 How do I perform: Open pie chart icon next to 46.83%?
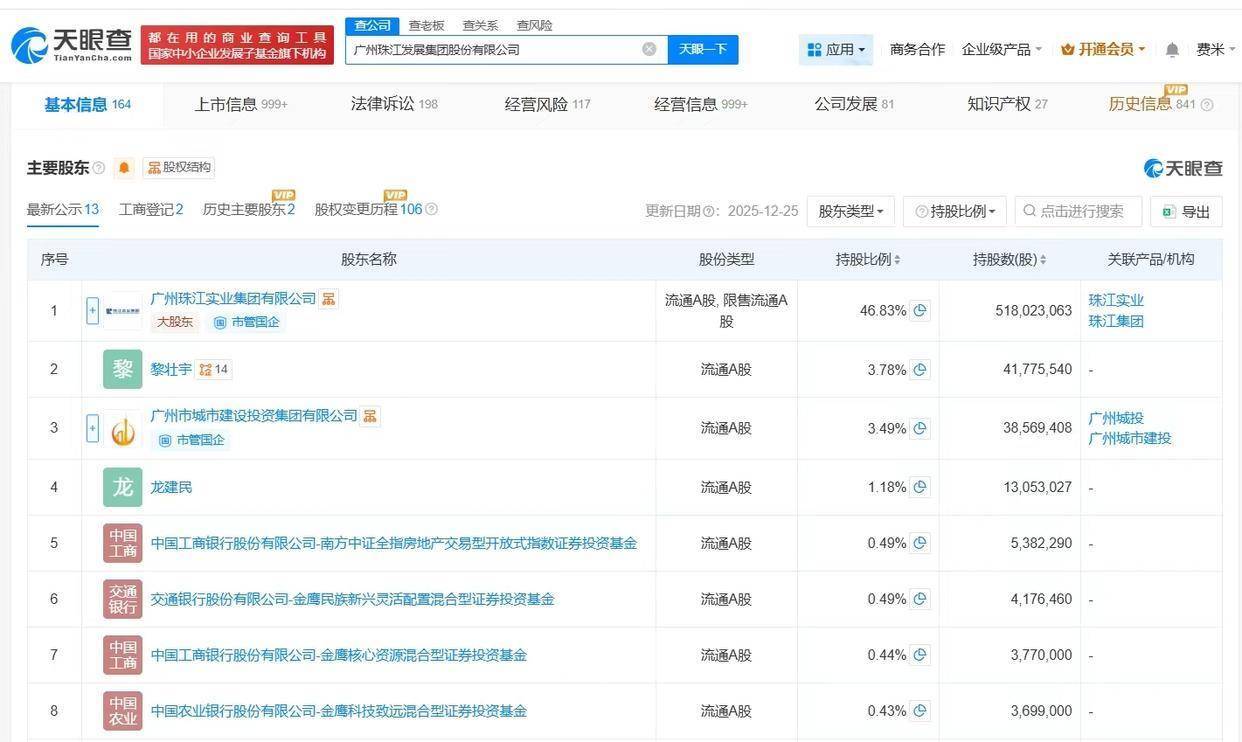[x=920, y=310]
